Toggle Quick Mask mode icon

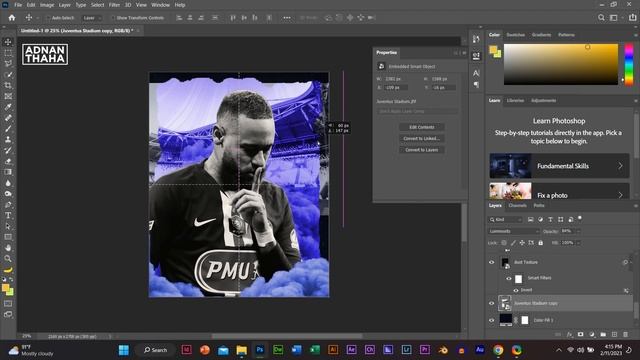click(x=8, y=304)
